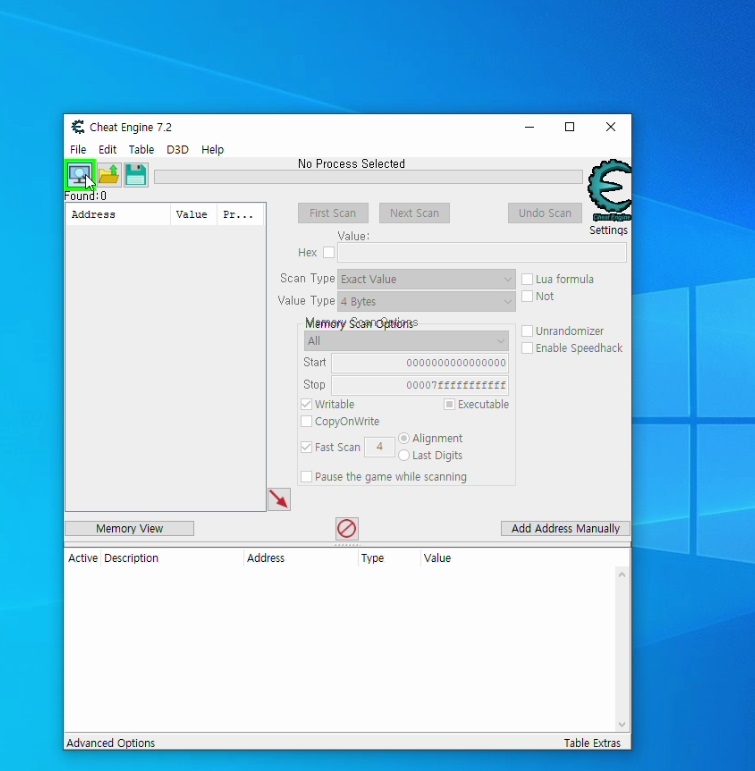Click the Start address field

420,363
